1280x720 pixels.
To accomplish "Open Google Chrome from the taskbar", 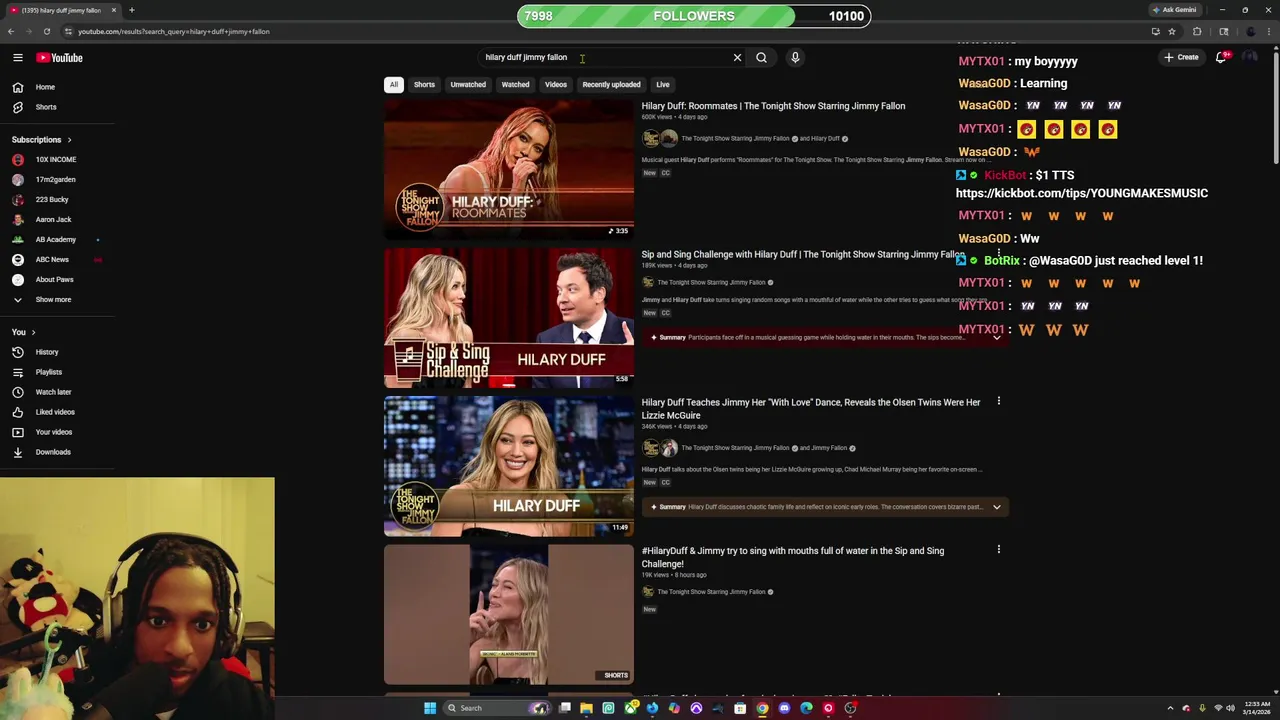I will pos(762,708).
